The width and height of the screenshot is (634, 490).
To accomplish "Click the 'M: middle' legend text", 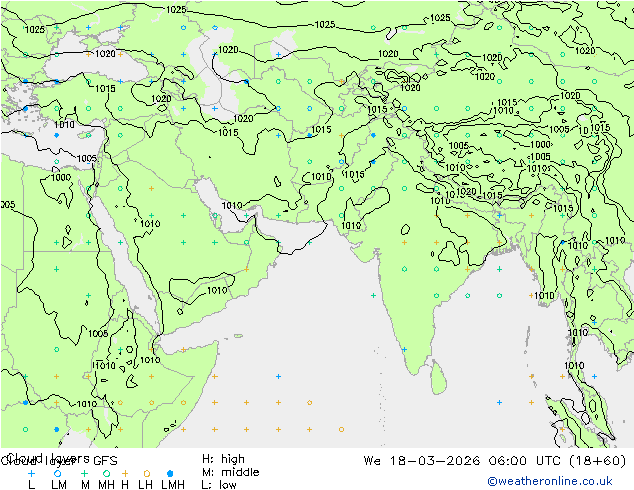I will tap(230, 472).
